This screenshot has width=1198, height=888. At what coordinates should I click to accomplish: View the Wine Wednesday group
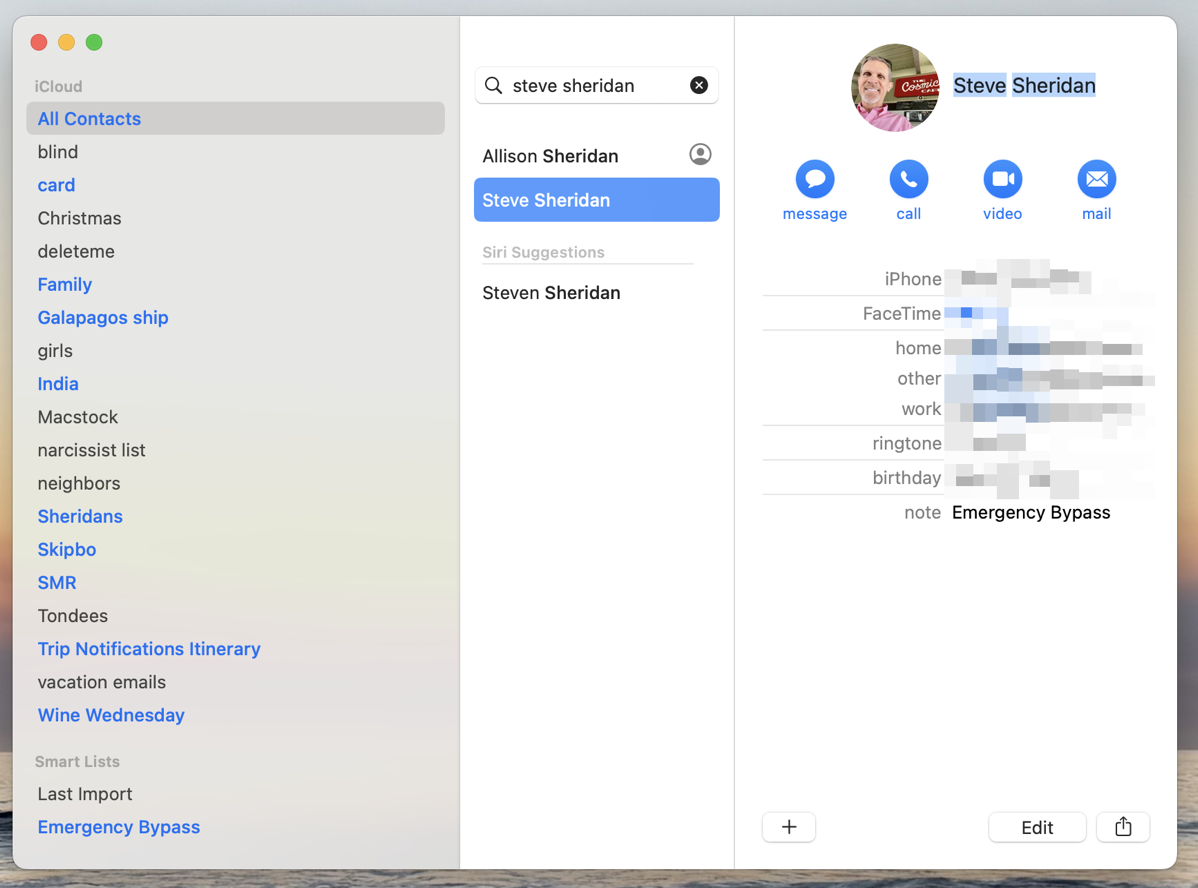click(x=110, y=715)
